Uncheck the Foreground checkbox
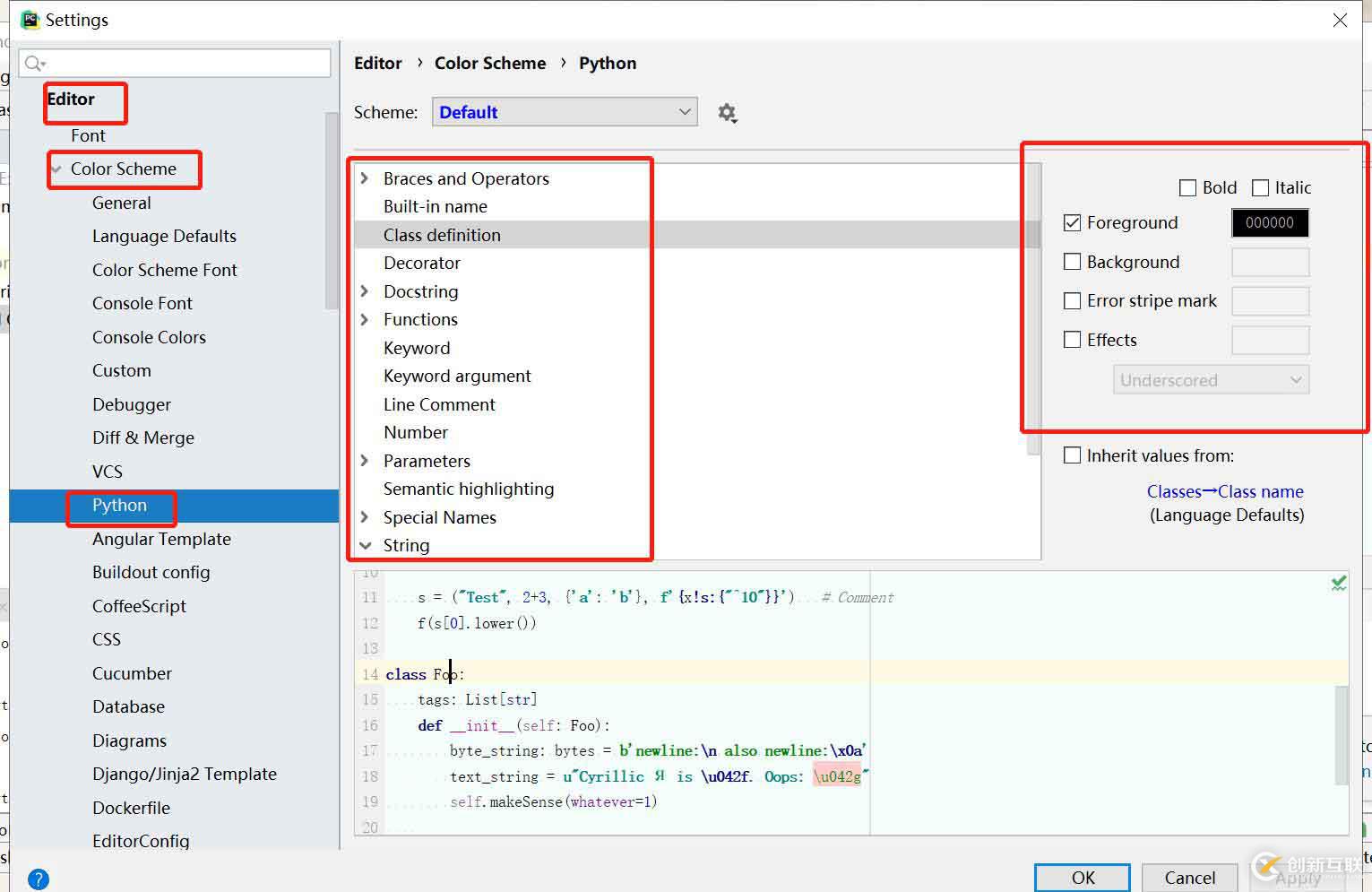 pos(1072,223)
